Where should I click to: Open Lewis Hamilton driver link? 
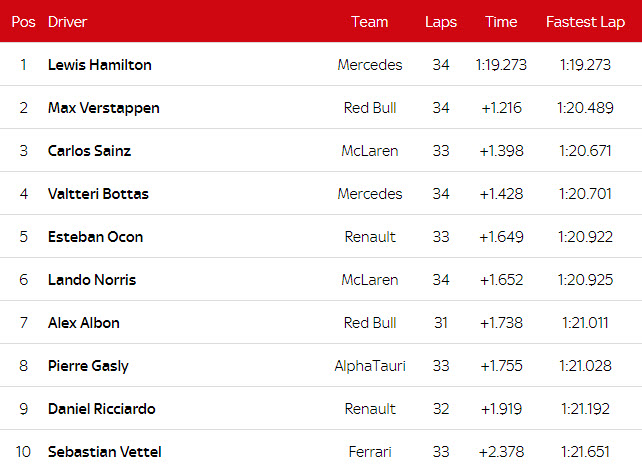(x=100, y=65)
